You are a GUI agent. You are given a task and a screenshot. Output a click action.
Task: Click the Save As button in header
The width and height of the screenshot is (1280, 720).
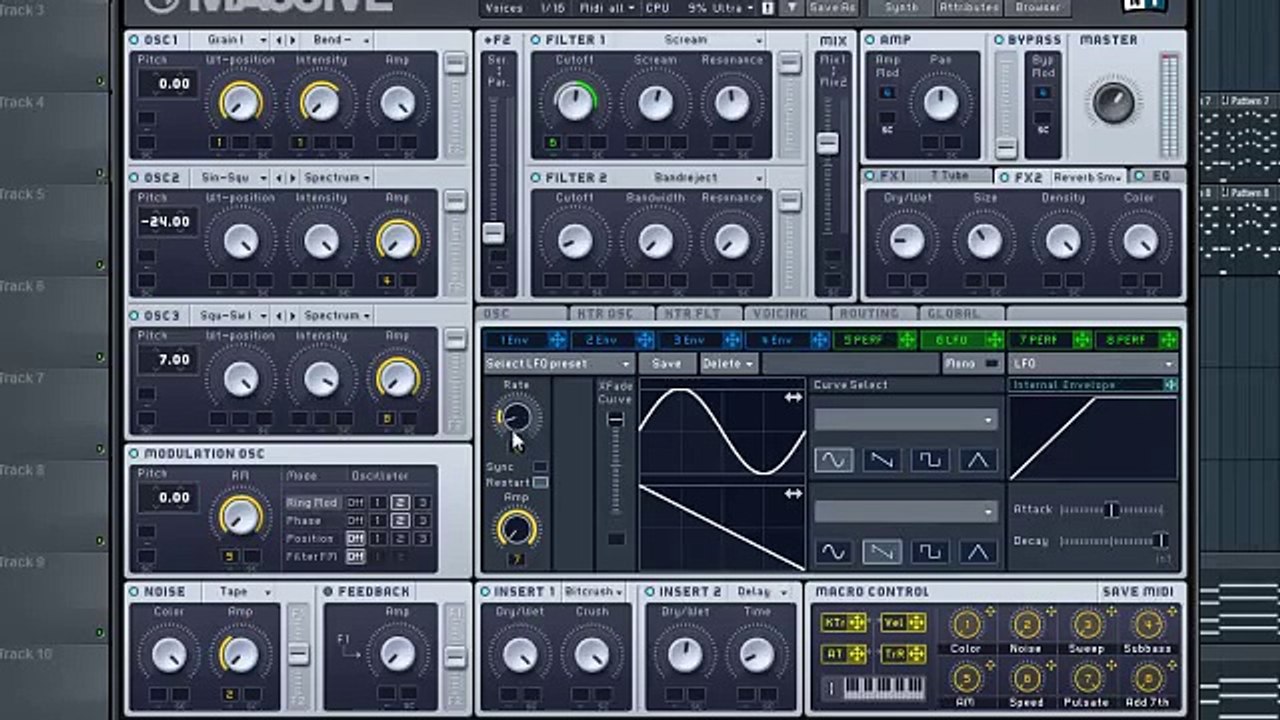pos(832,7)
